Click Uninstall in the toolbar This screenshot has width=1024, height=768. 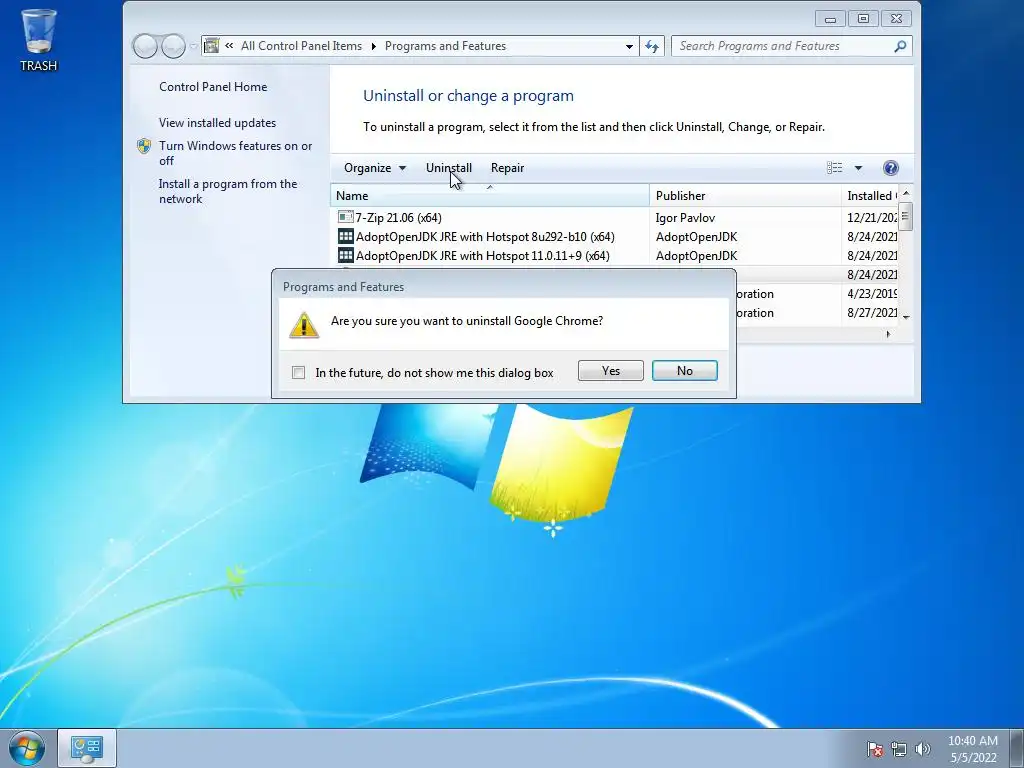pyautogui.click(x=449, y=168)
